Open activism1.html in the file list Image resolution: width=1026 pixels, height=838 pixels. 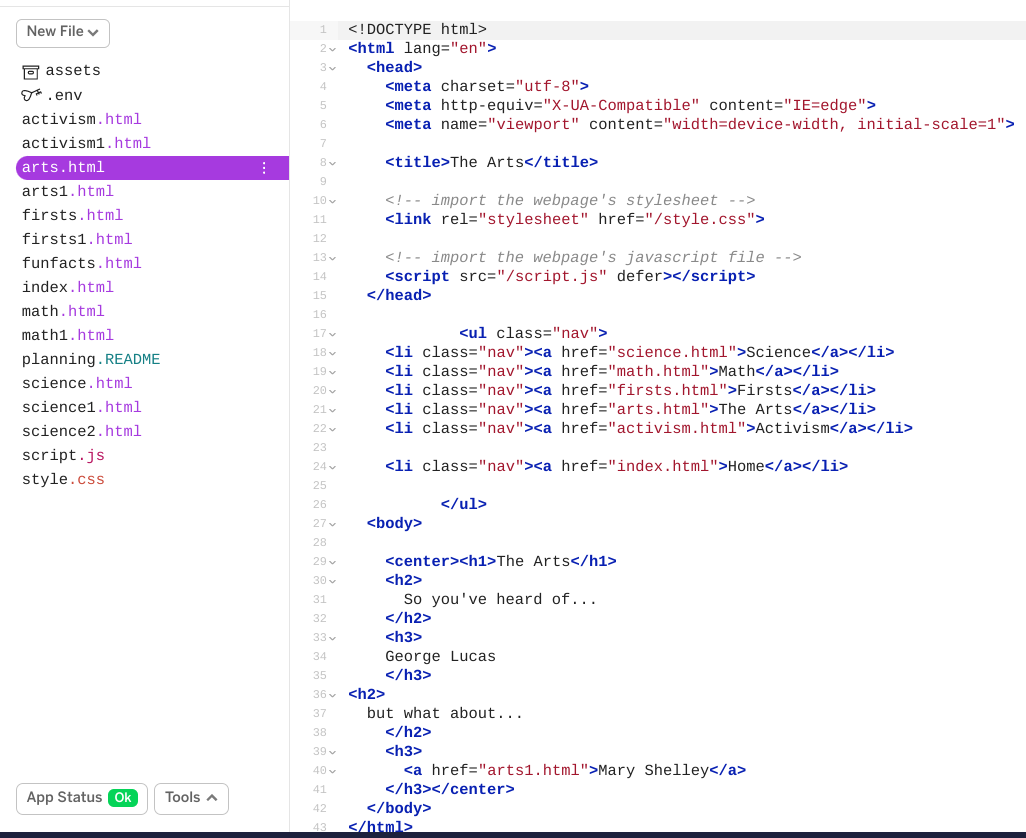[x=86, y=143]
